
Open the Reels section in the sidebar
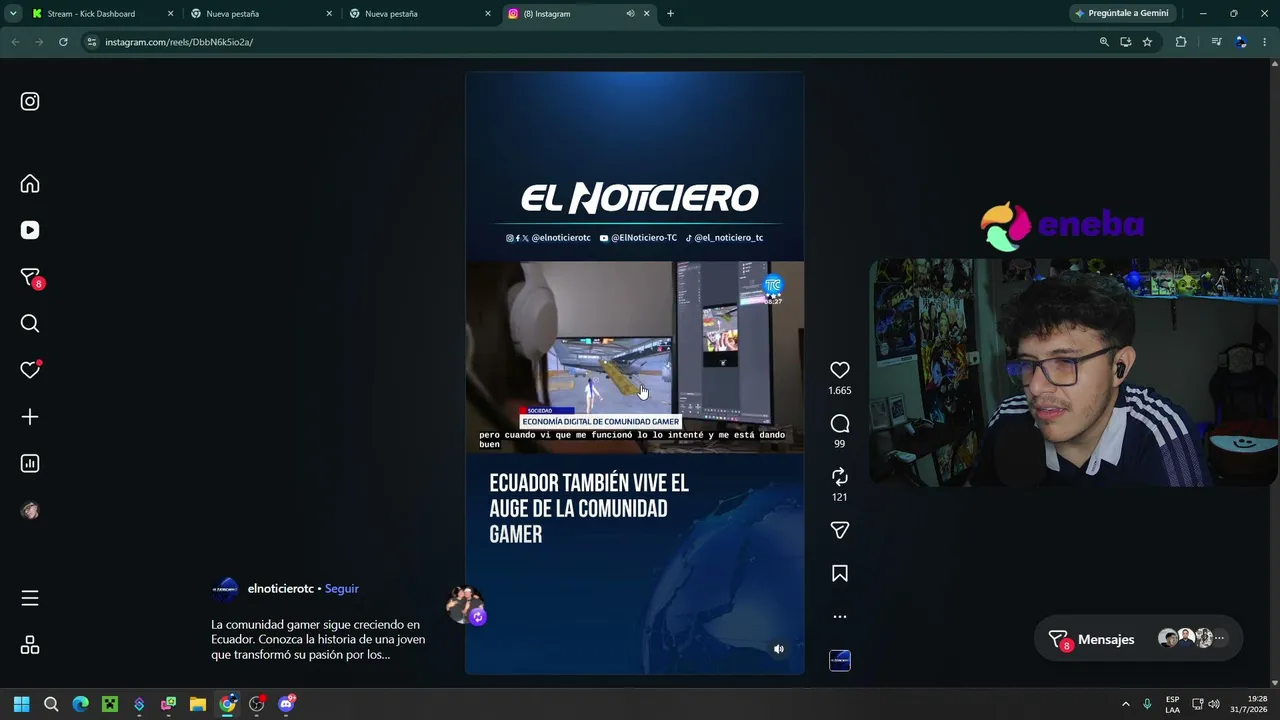pyautogui.click(x=30, y=230)
